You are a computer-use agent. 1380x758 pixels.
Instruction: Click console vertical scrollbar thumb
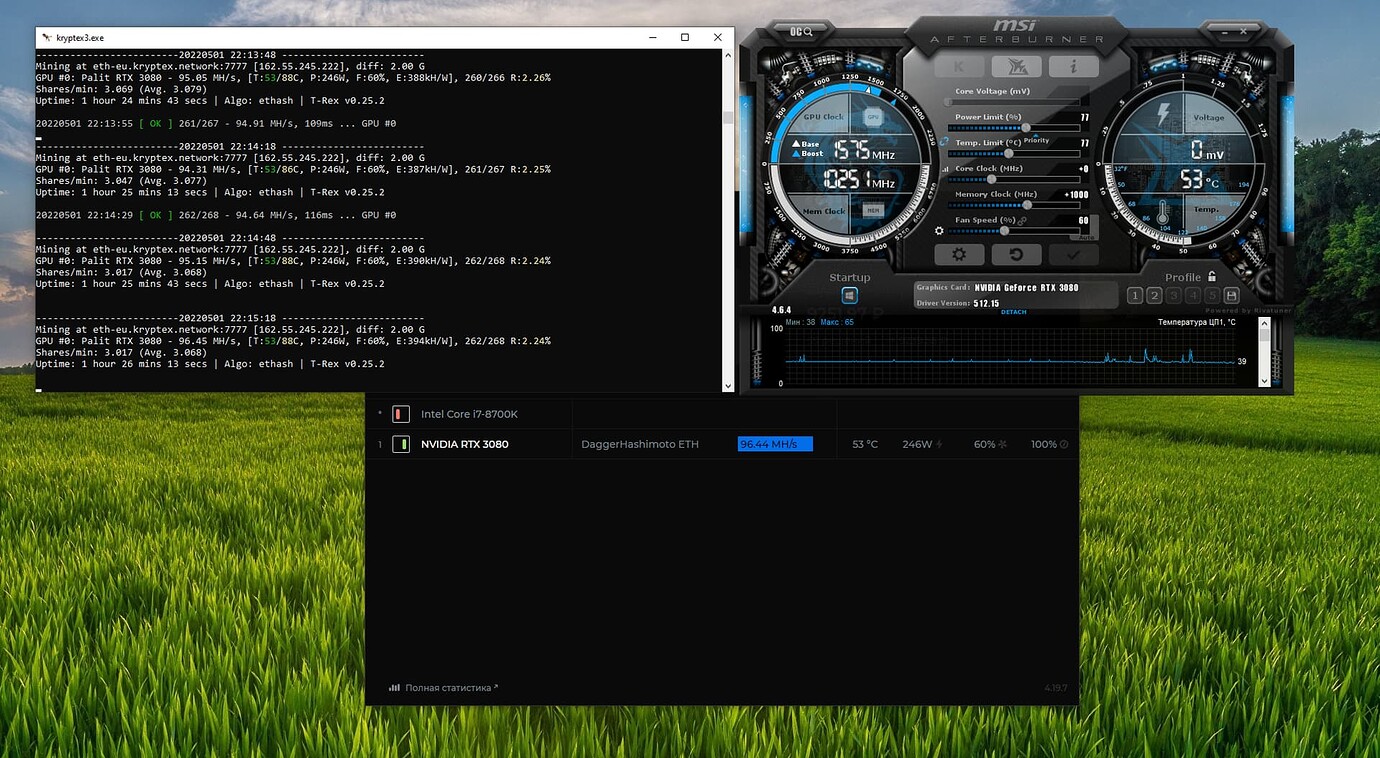(728, 117)
